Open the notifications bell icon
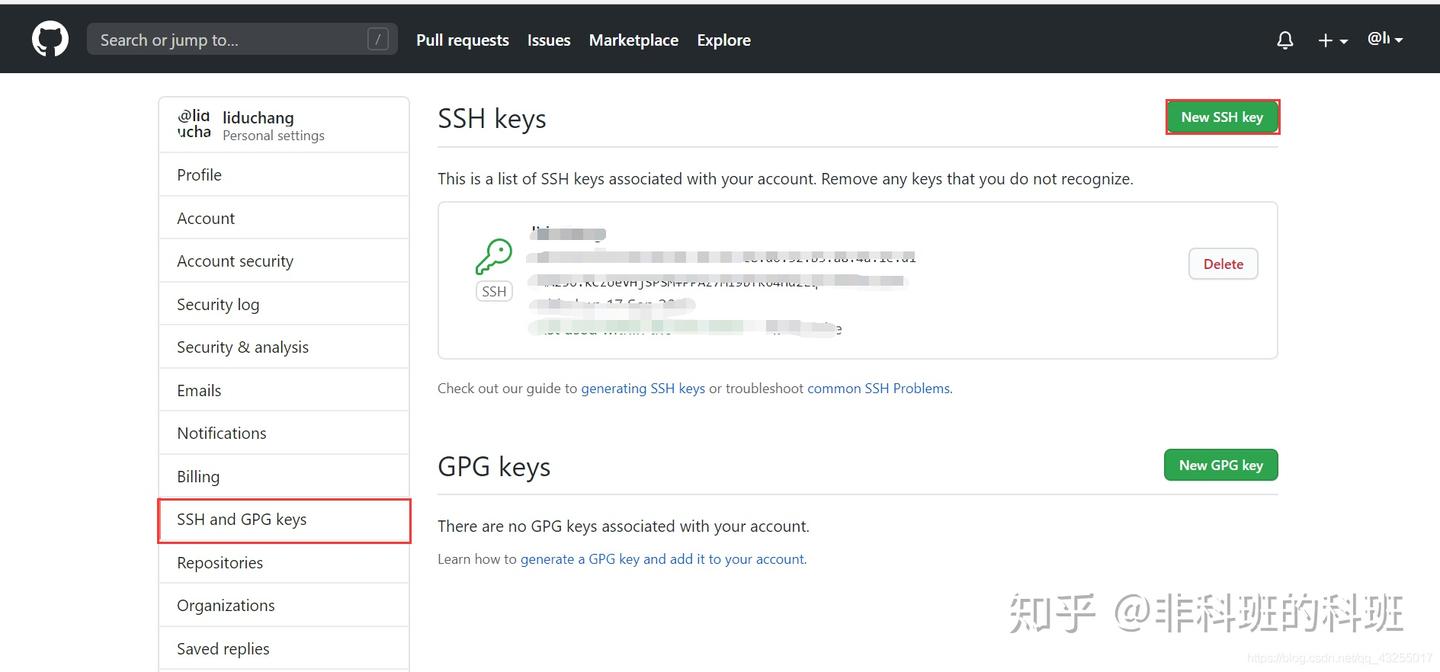Viewport: 1440px width, 672px height. (1285, 40)
